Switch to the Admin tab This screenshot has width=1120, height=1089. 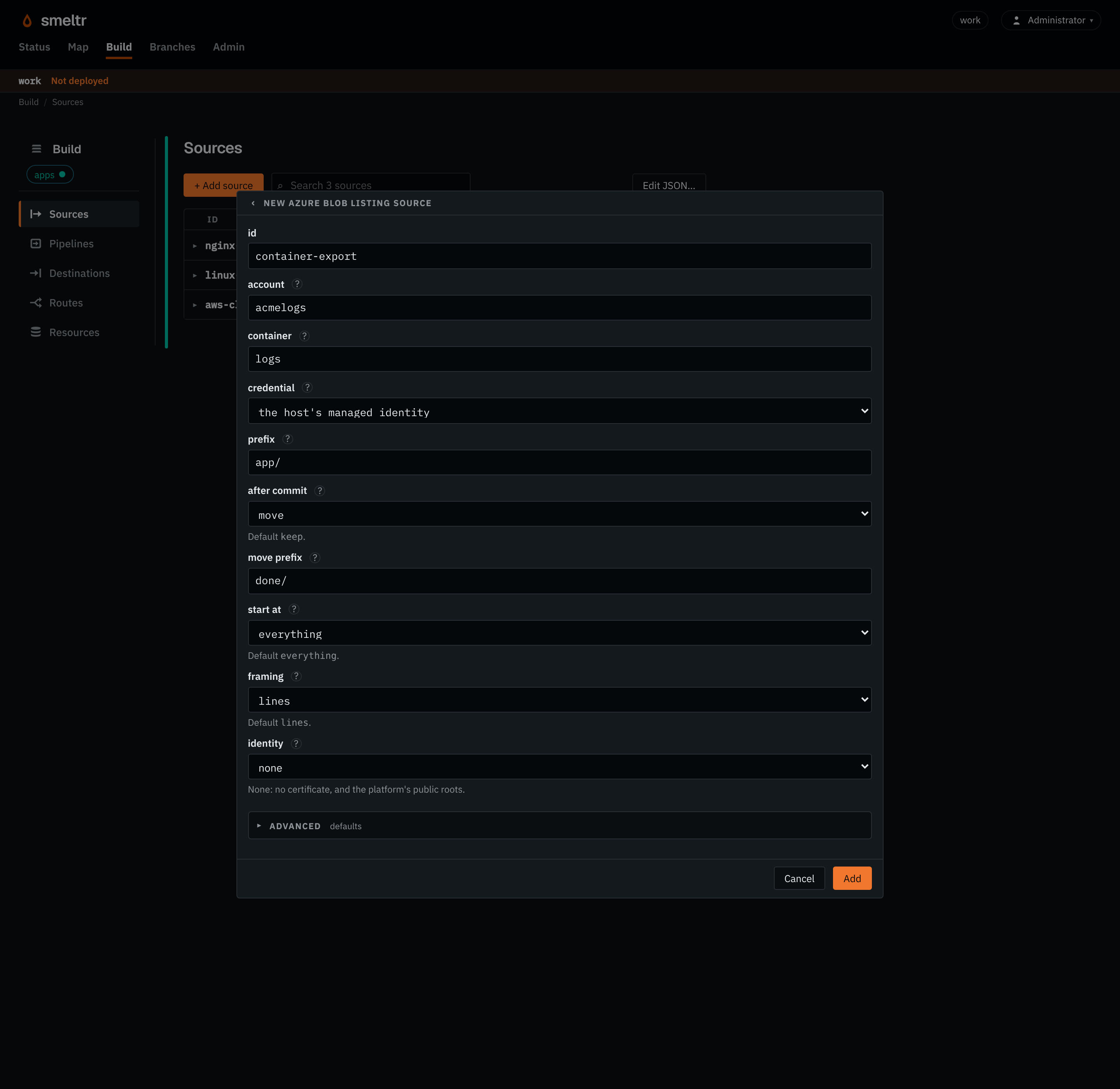point(228,47)
